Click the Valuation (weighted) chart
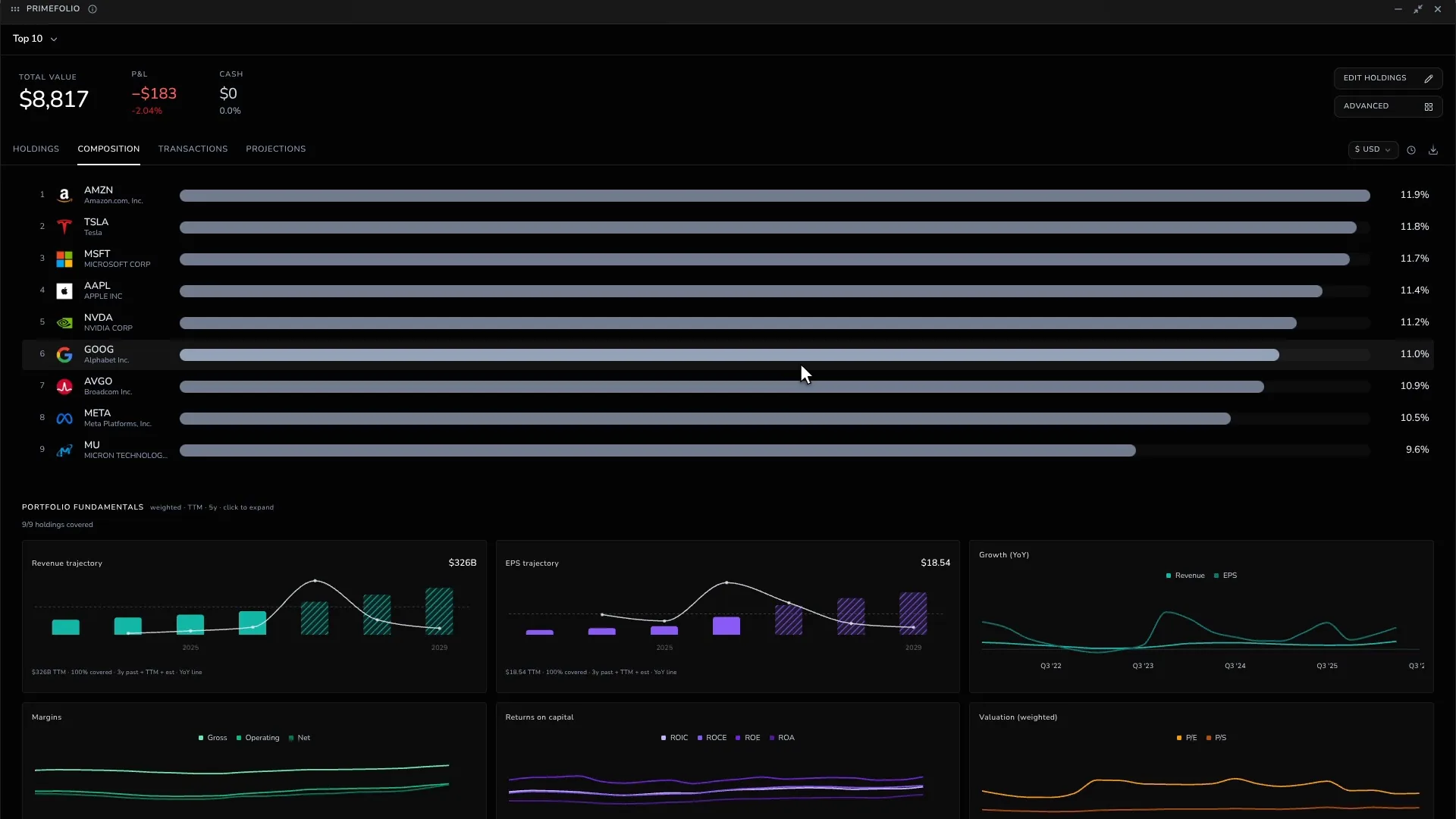 (x=1201, y=761)
